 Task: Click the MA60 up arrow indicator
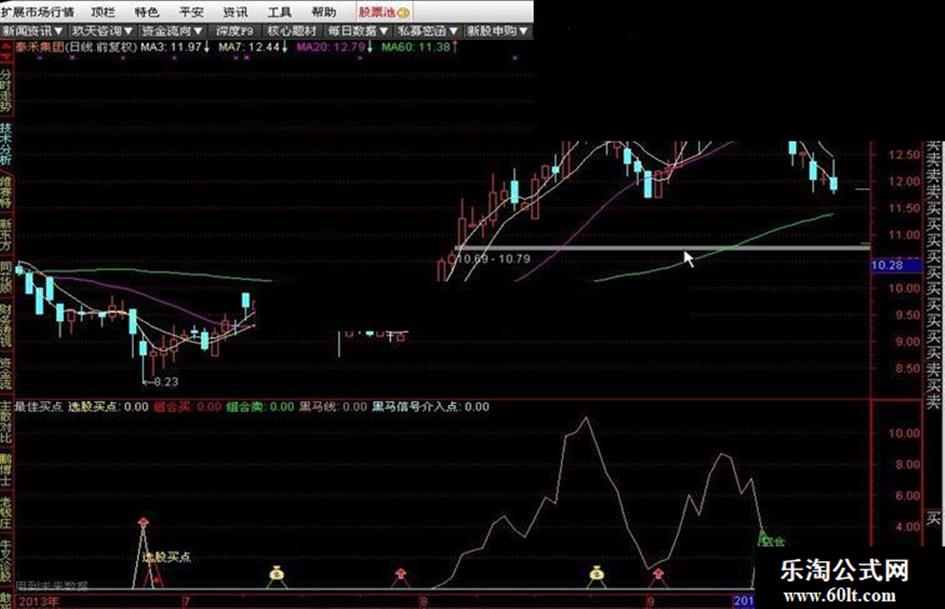click(454, 46)
